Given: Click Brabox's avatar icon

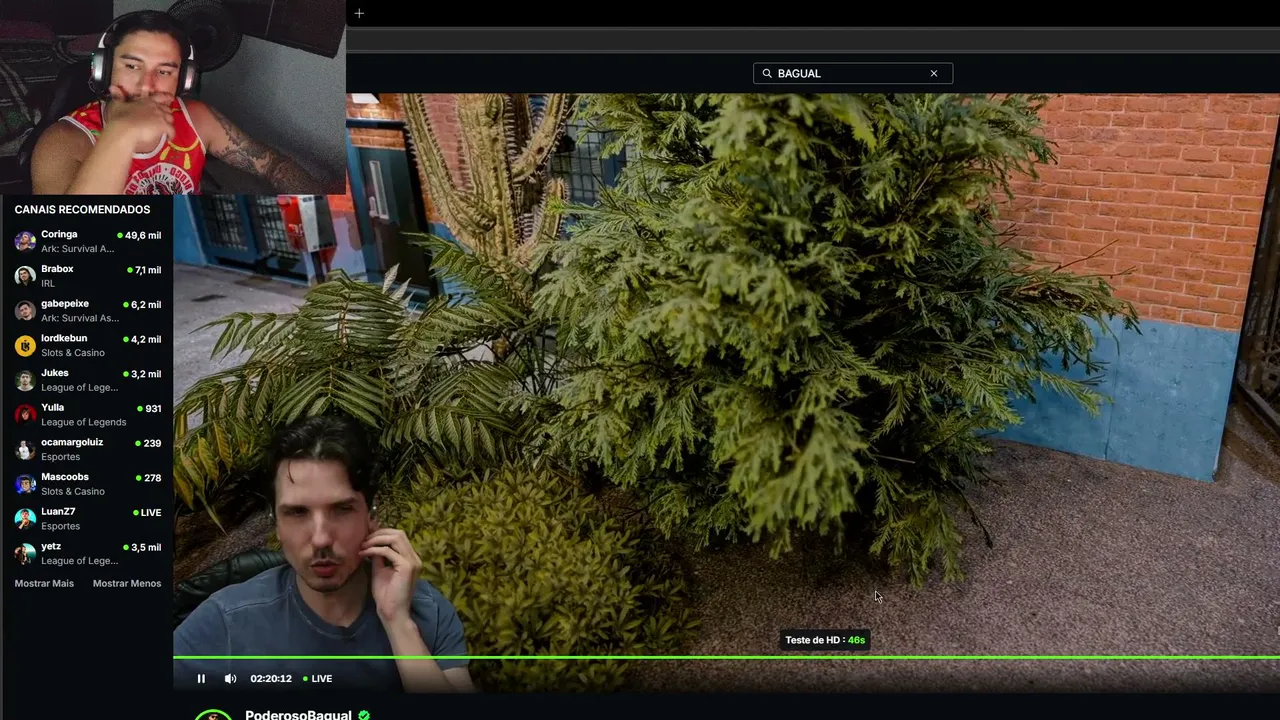Looking at the screenshot, I should (x=25, y=276).
